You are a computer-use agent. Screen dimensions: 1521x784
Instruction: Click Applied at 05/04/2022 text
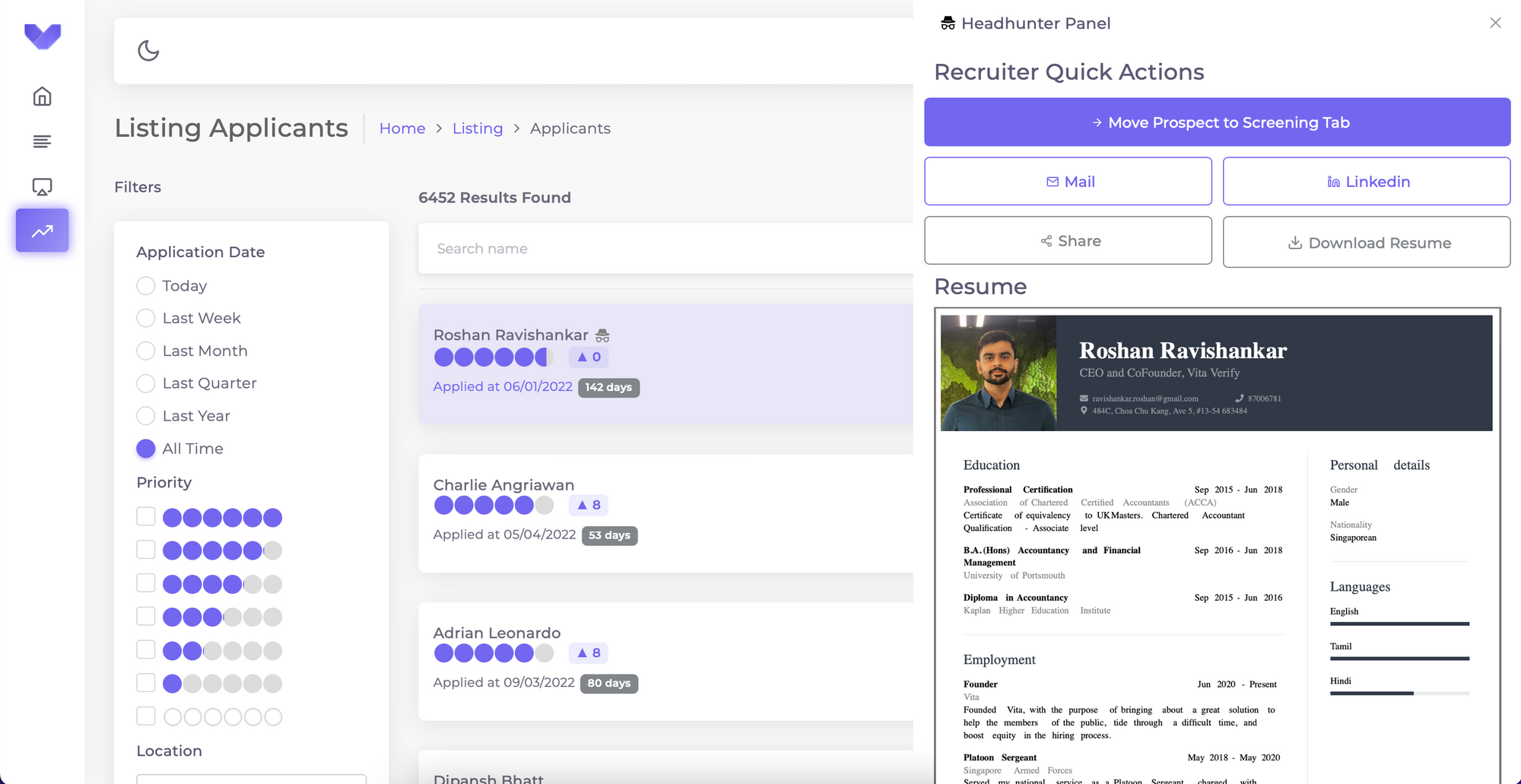(x=504, y=535)
